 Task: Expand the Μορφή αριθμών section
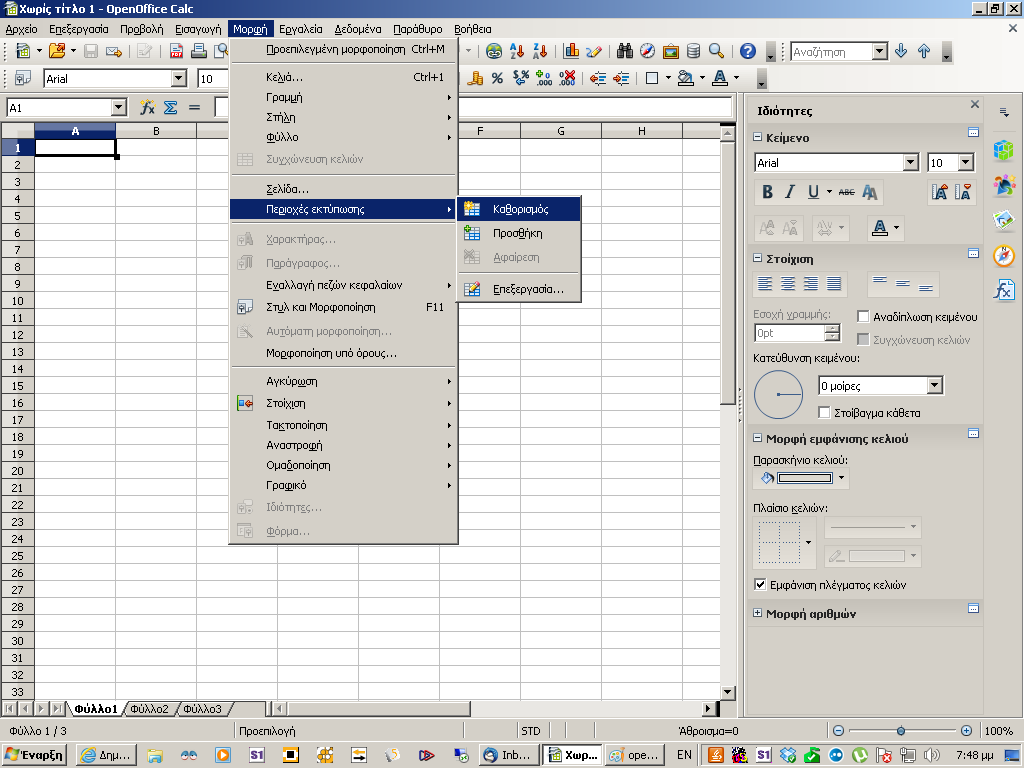758,613
